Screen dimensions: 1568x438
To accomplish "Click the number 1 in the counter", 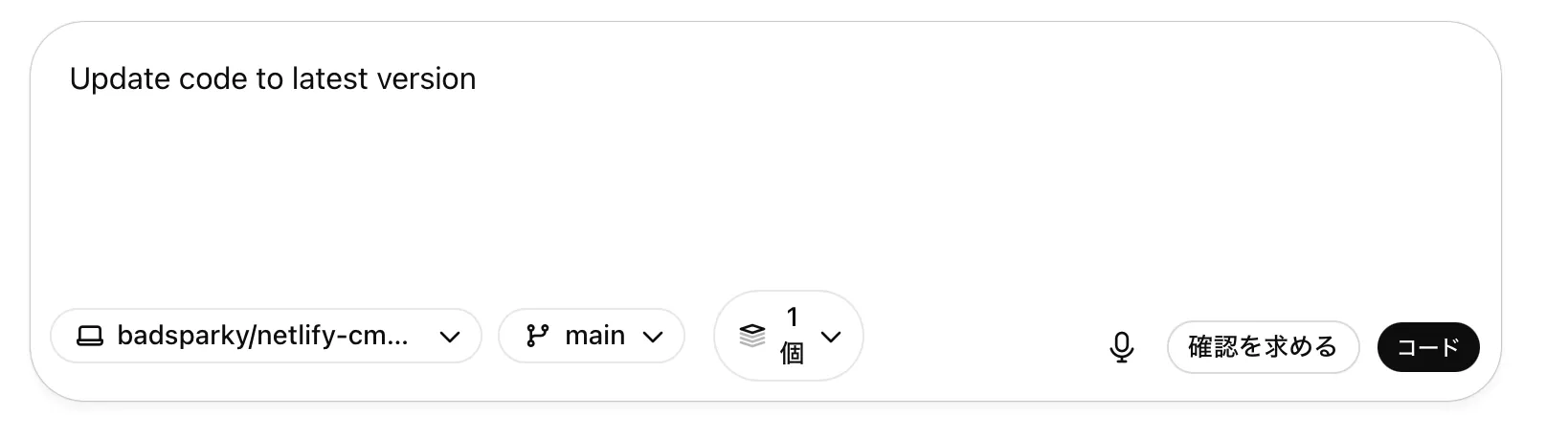I will pos(792,318).
